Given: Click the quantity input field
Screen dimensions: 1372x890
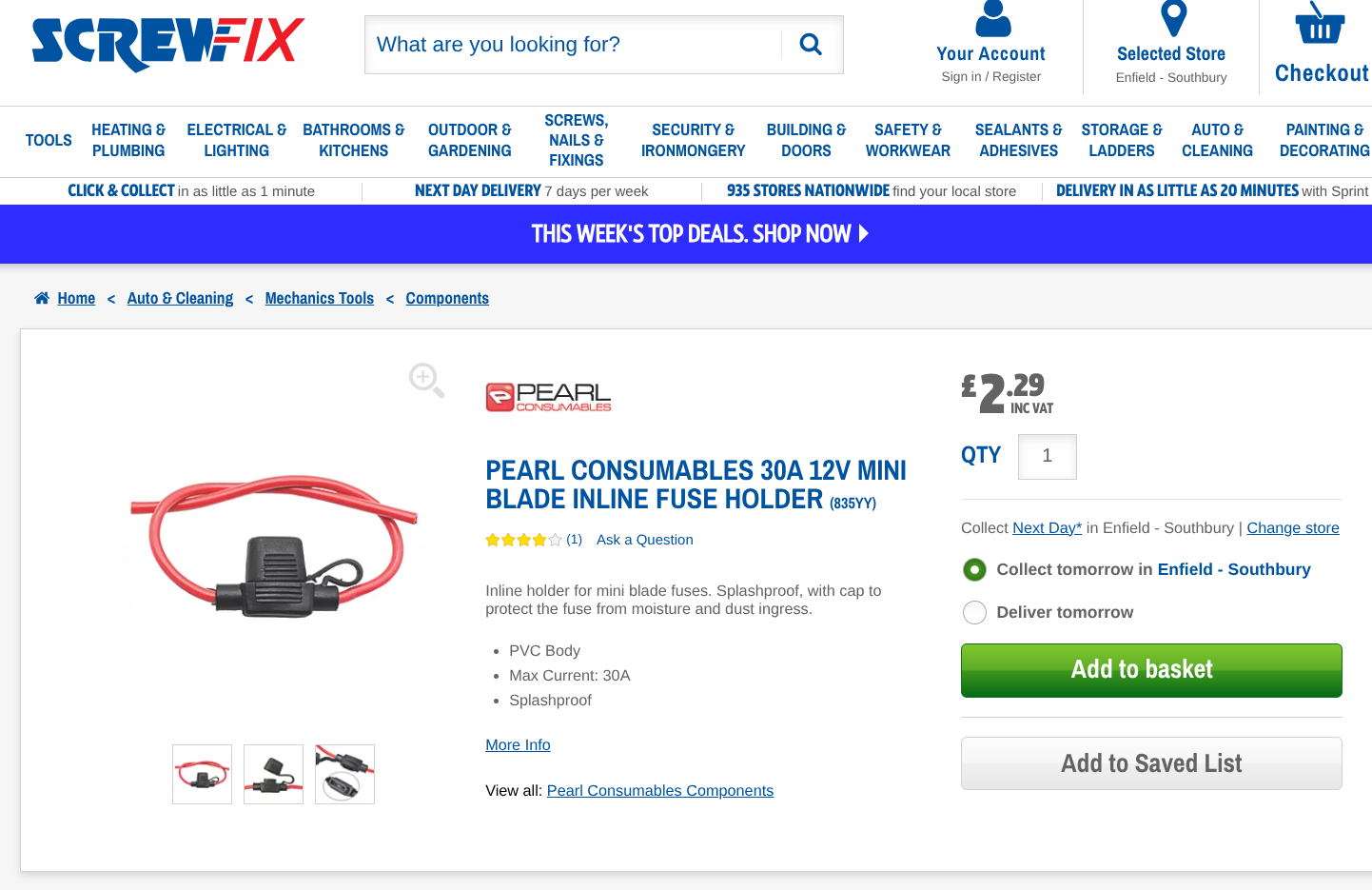Looking at the screenshot, I should 1047,456.
